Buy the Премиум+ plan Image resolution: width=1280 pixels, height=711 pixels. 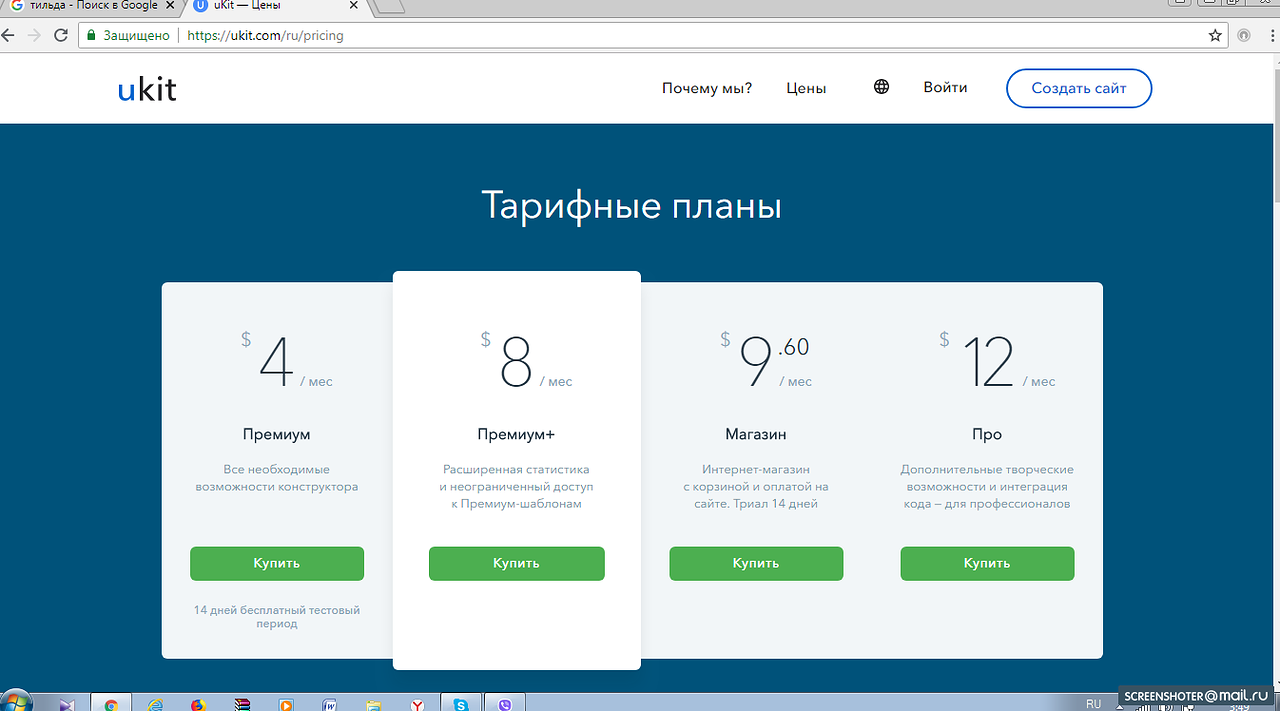(517, 563)
